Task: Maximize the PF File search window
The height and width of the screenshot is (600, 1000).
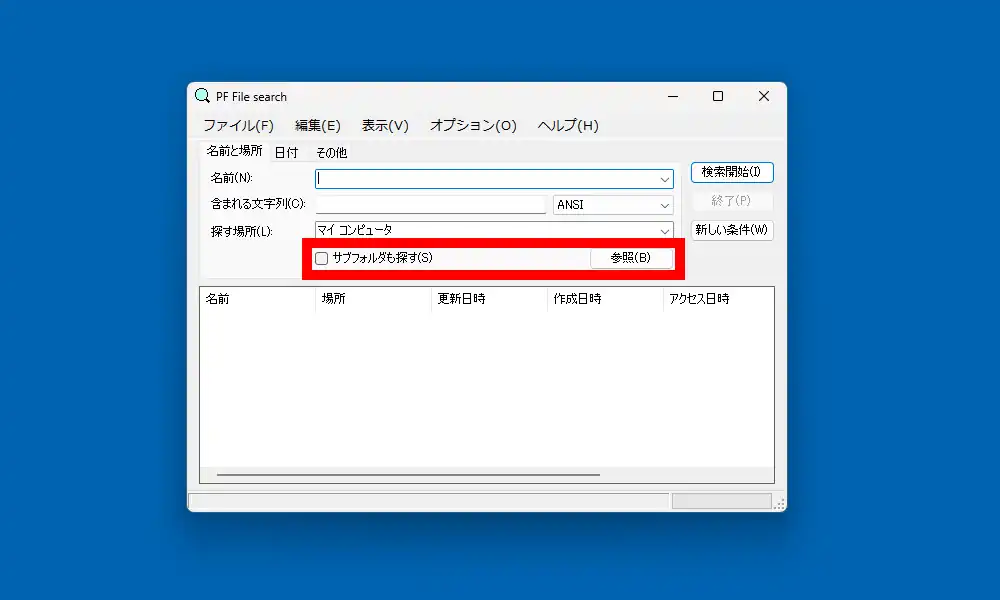Action: (x=718, y=96)
